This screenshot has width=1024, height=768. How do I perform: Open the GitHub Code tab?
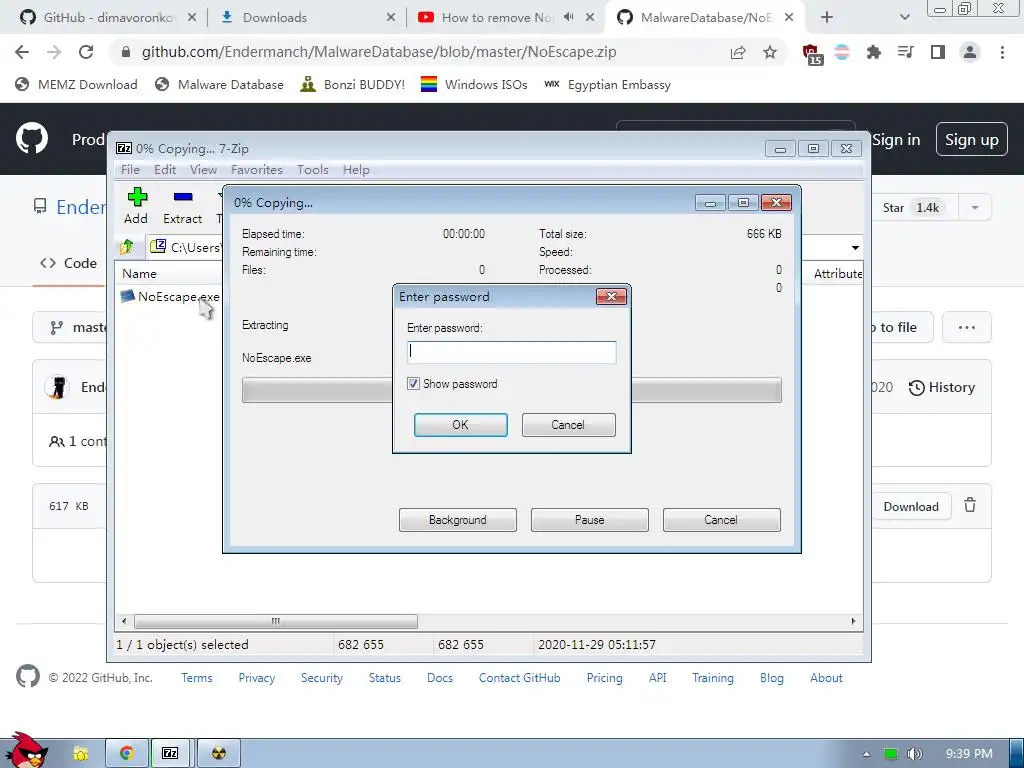[69, 263]
